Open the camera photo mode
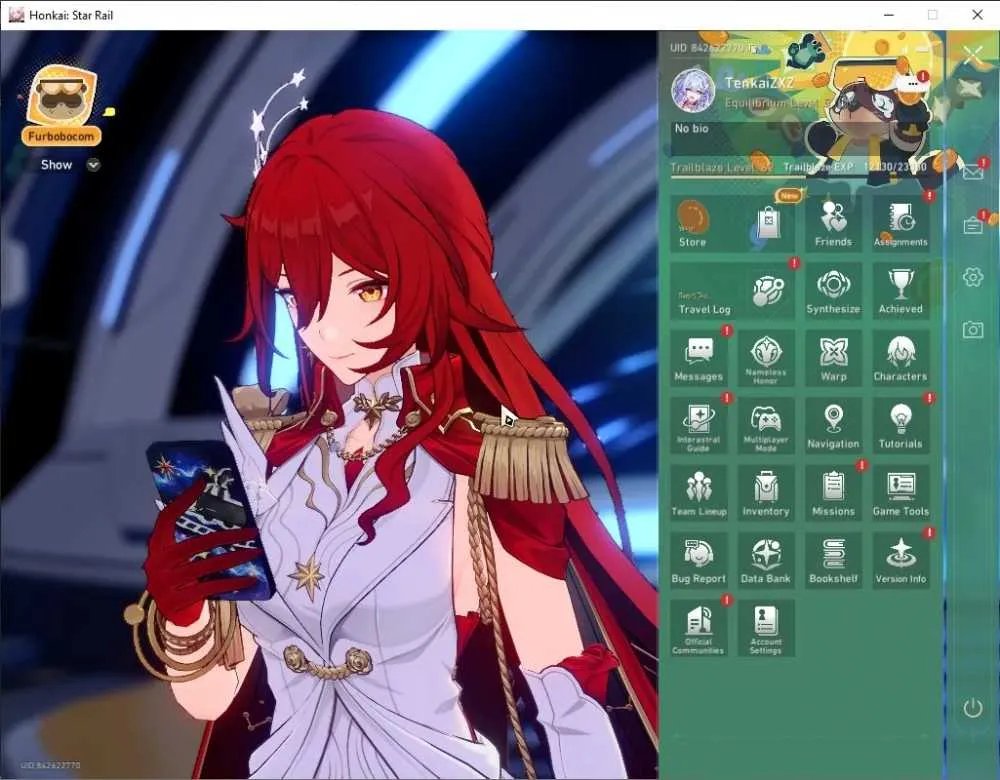This screenshot has width=1000, height=780. coord(973,329)
